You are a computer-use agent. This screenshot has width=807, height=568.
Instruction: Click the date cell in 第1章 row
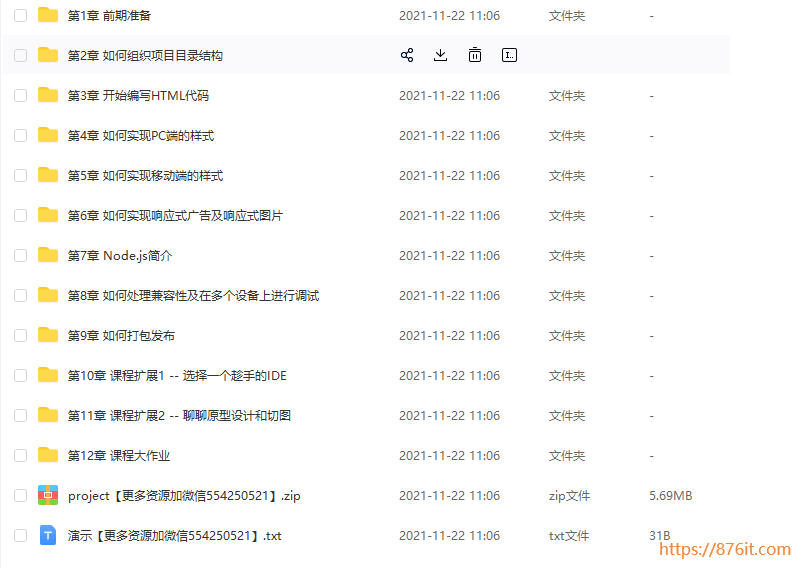pos(449,16)
